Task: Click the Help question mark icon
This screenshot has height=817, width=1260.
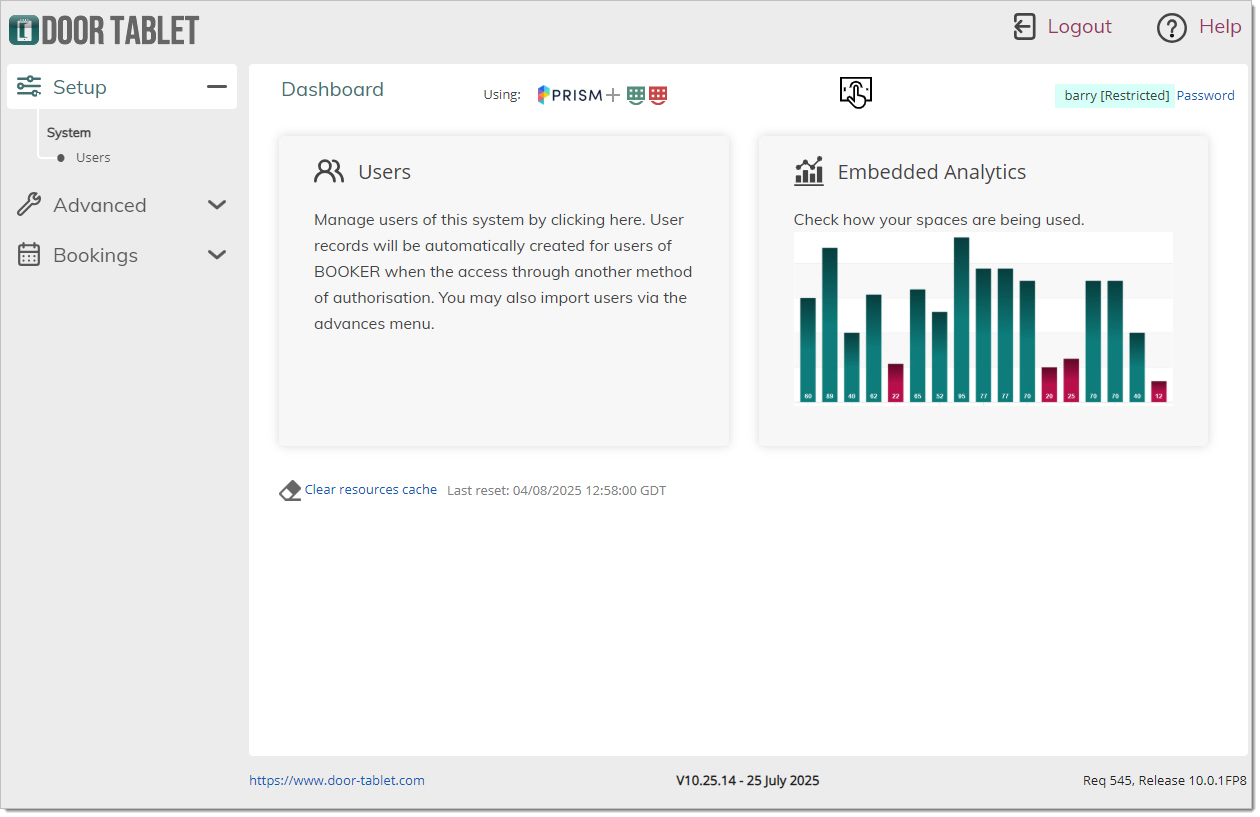Action: pos(1171,28)
